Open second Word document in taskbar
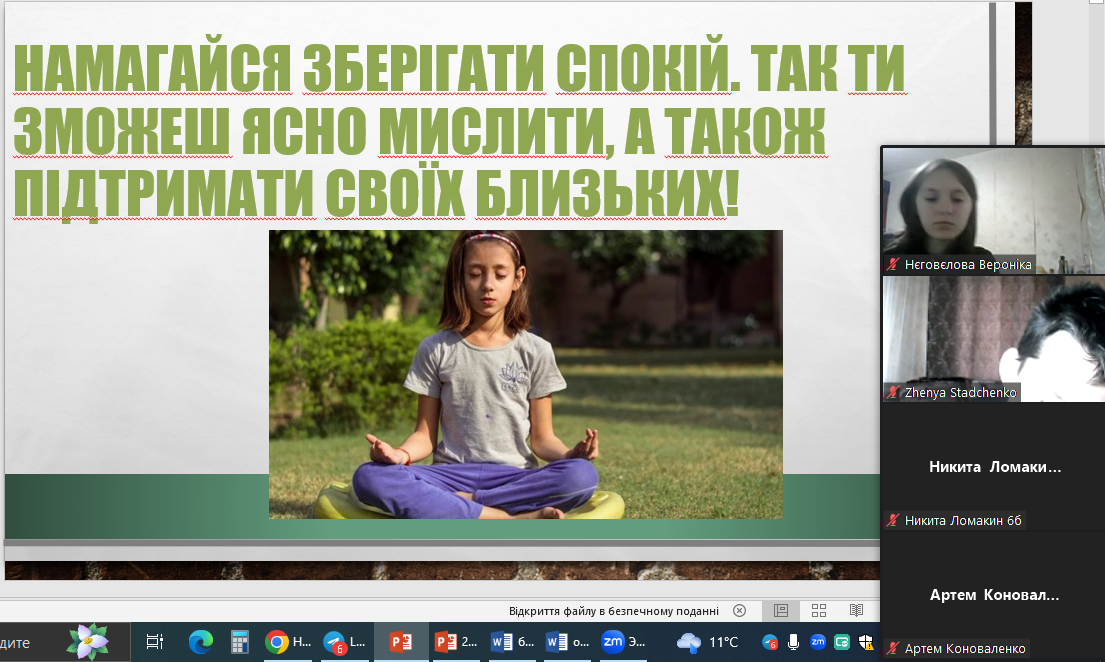This screenshot has width=1105, height=662. [568, 642]
